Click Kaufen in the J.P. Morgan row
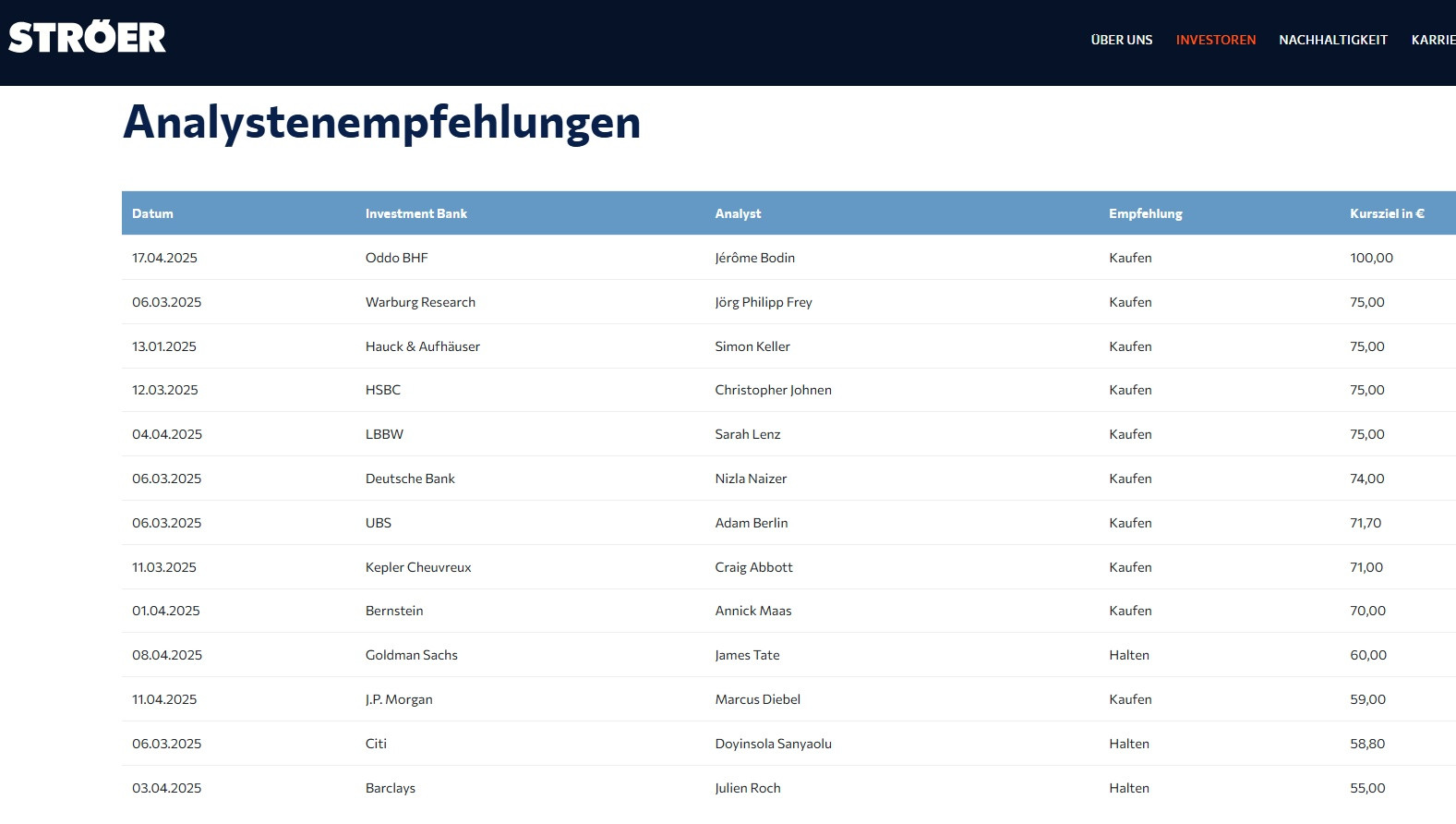 (x=1130, y=699)
